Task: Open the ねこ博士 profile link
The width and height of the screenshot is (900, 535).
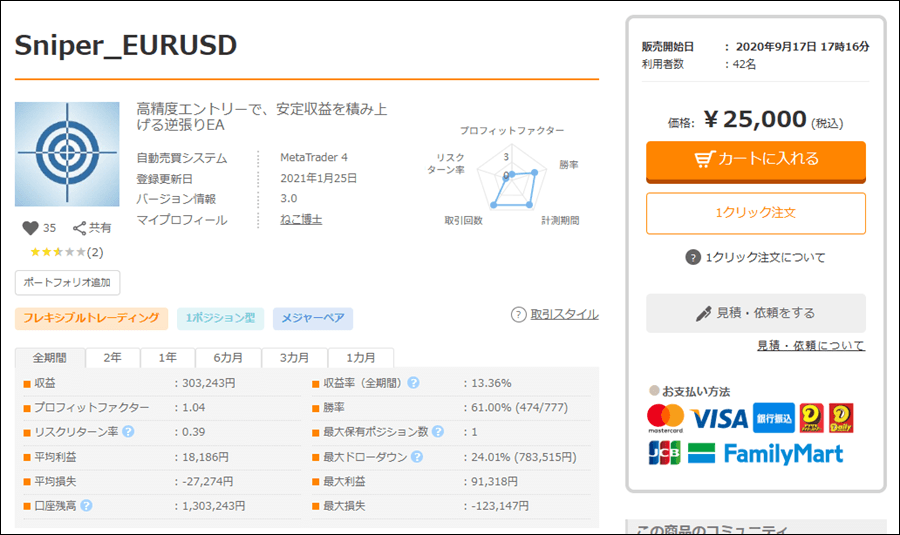Action: [301, 220]
